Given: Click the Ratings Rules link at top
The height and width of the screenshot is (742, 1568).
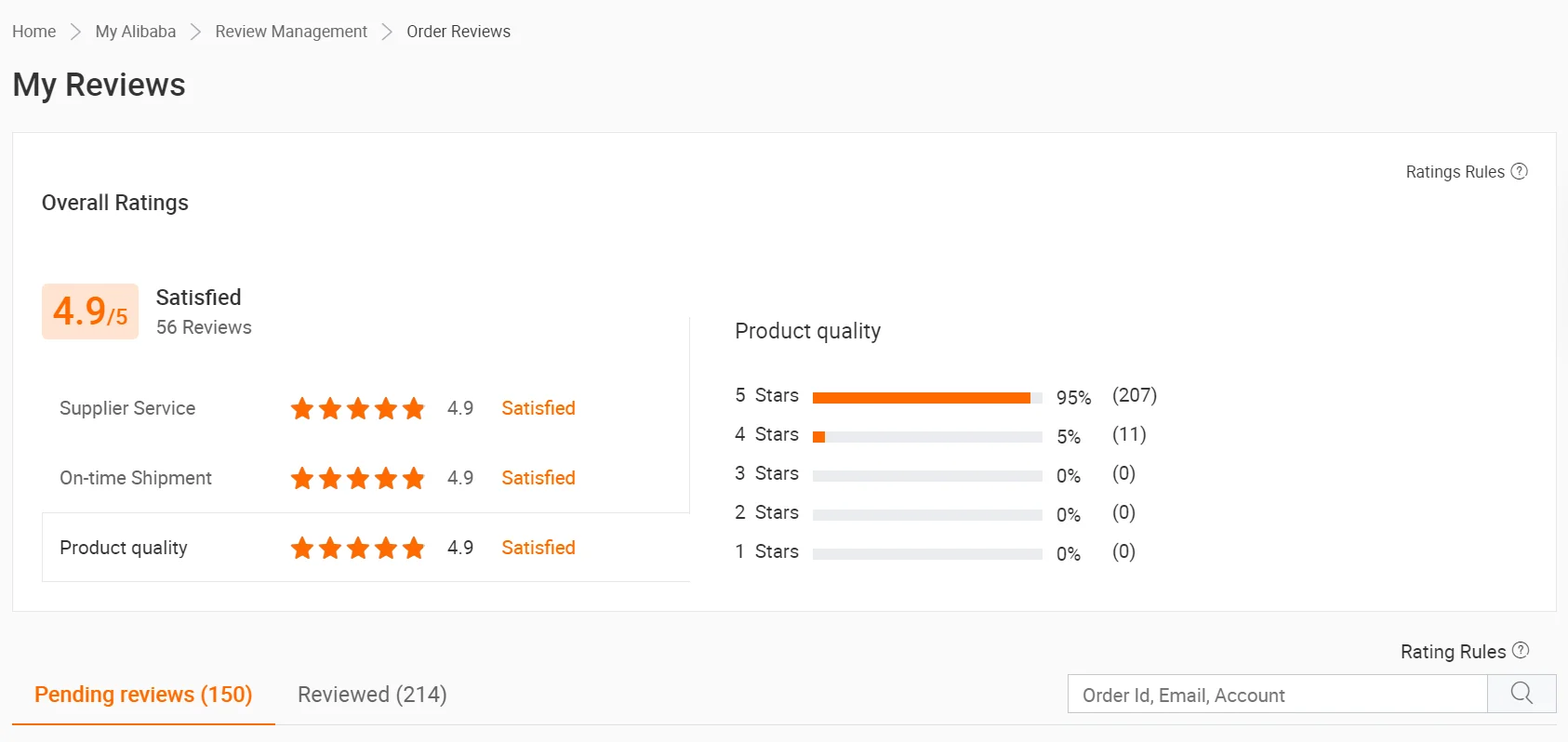Looking at the screenshot, I should [x=1455, y=172].
